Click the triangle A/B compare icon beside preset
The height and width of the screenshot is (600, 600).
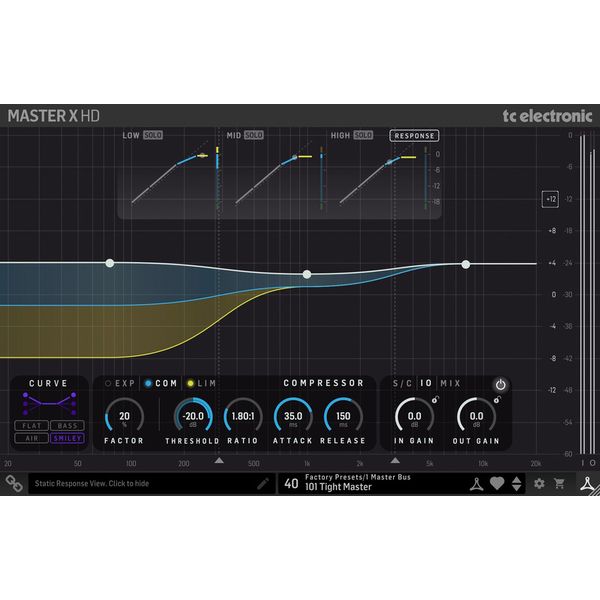pyautogui.click(x=476, y=484)
